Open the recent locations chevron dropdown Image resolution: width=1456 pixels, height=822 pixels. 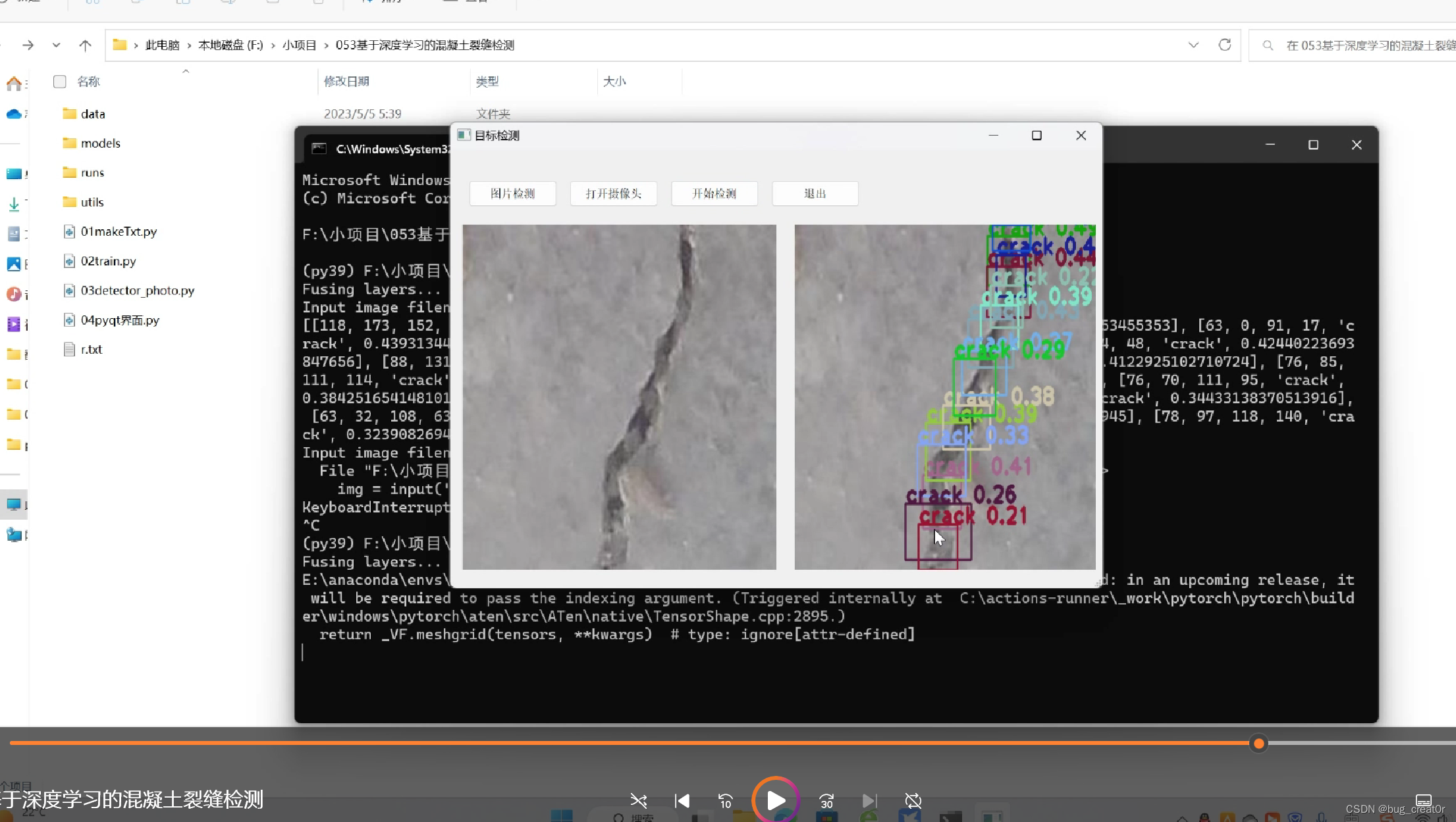click(56, 45)
